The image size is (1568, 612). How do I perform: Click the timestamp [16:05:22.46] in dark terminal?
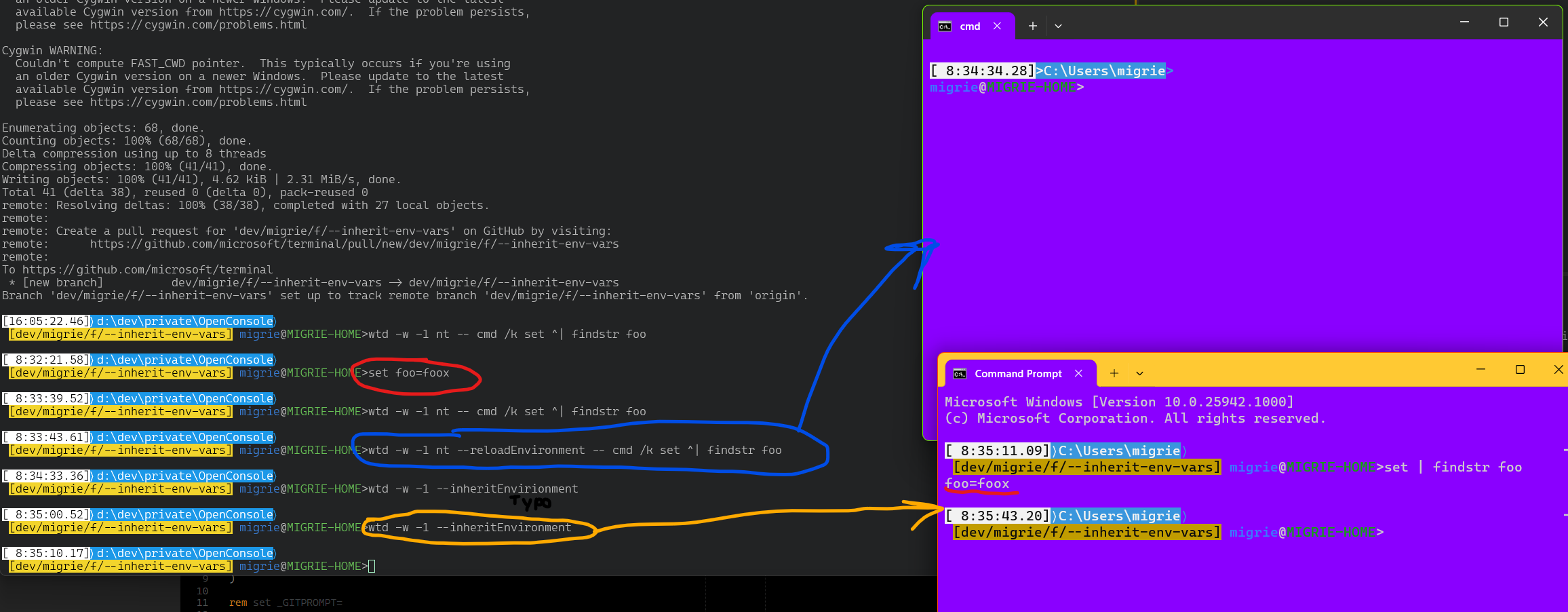tap(44, 321)
